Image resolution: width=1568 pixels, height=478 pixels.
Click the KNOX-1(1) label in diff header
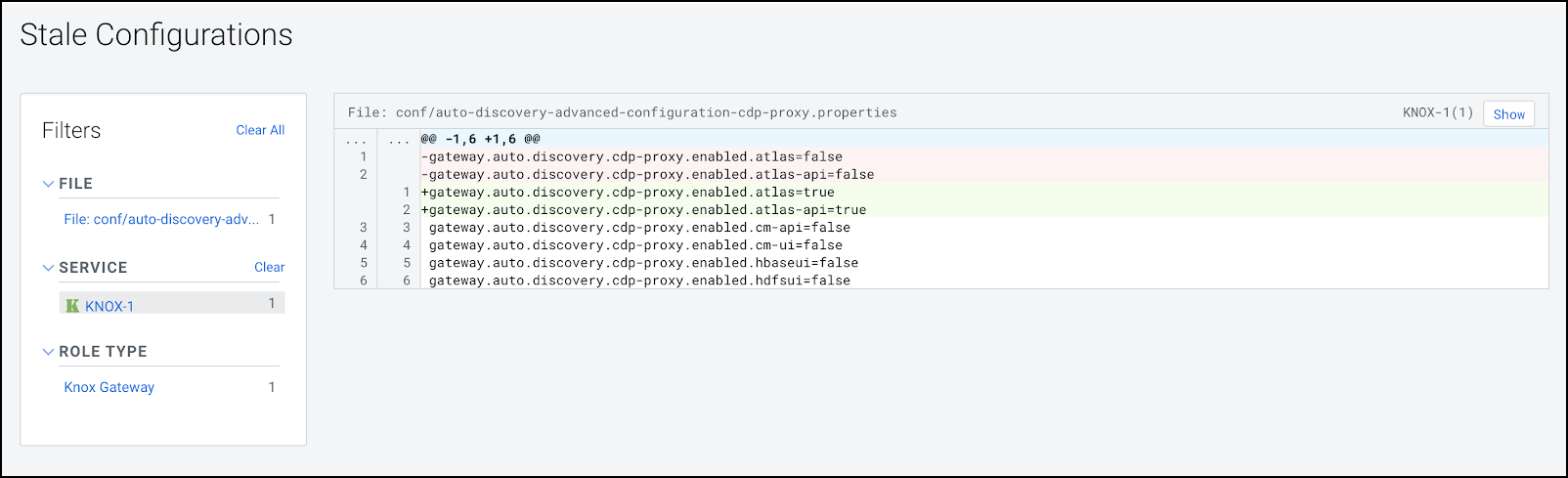tap(1437, 112)
